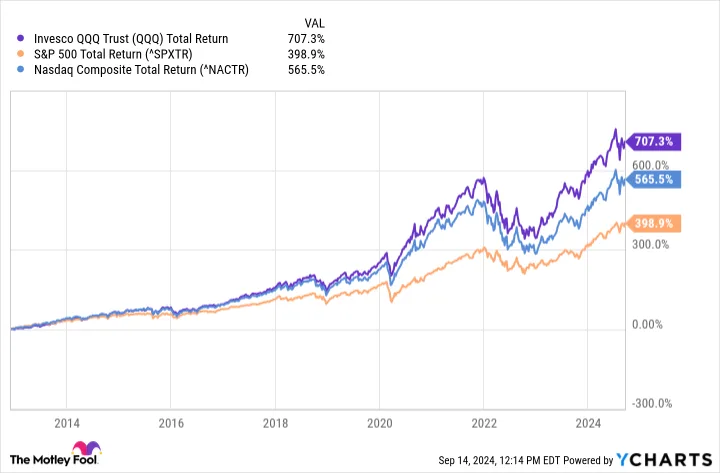Click the VAL column header
This screenshot has height=473, width=720.
(314, 23)
